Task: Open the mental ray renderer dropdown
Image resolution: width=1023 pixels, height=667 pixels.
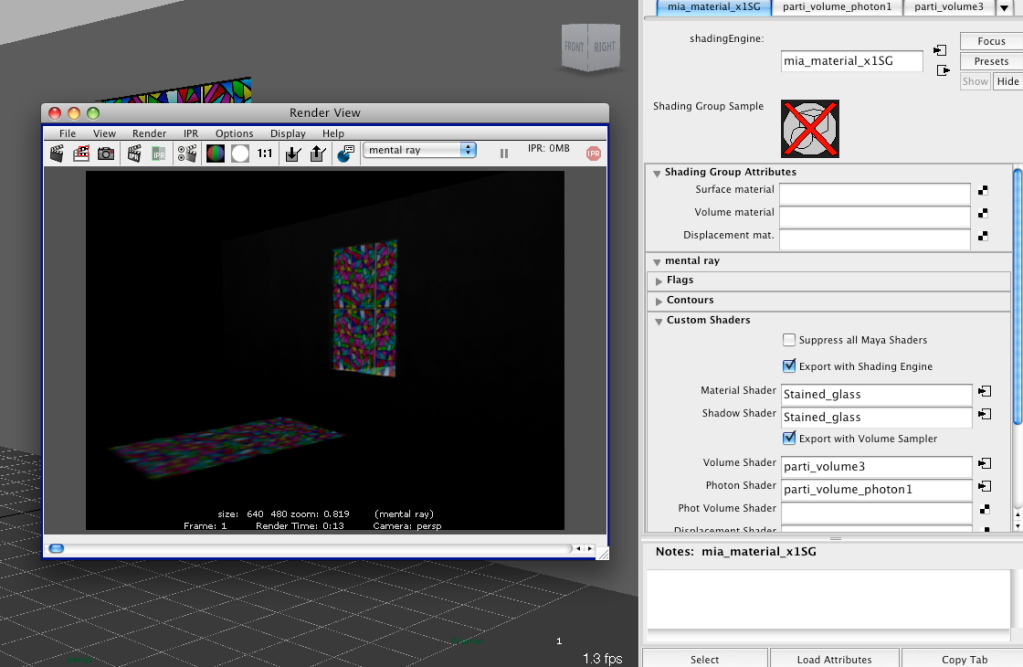Action: (x=419, y=150)
